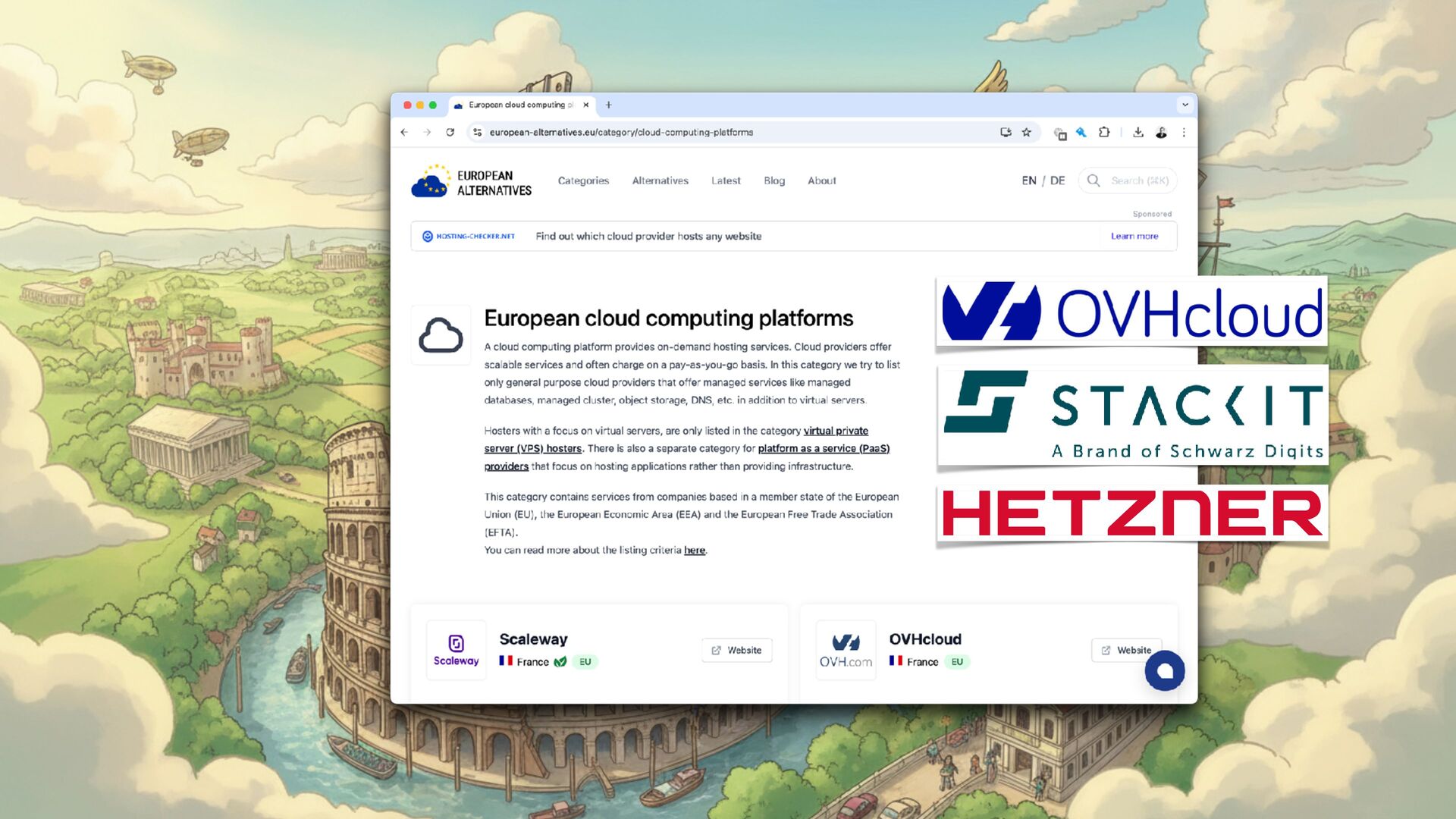
Task: Bookmark this page with the star icon
Action: 1027,132
